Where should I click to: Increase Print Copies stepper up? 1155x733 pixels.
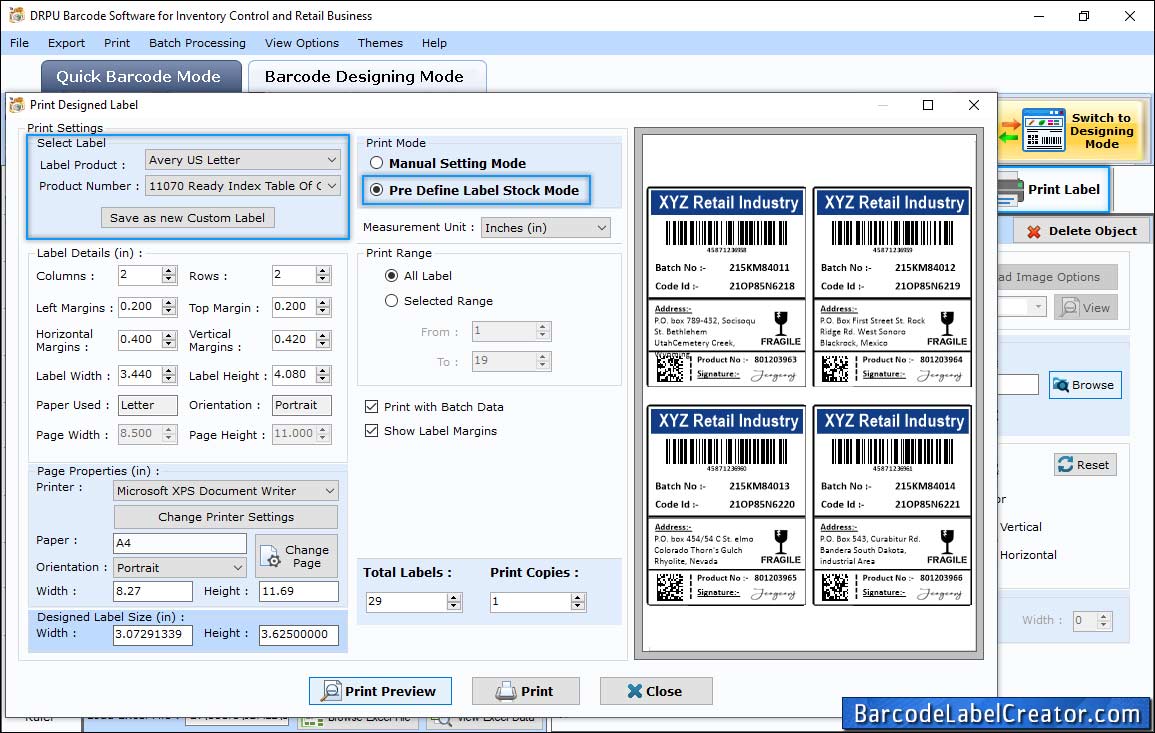point(578,597)
